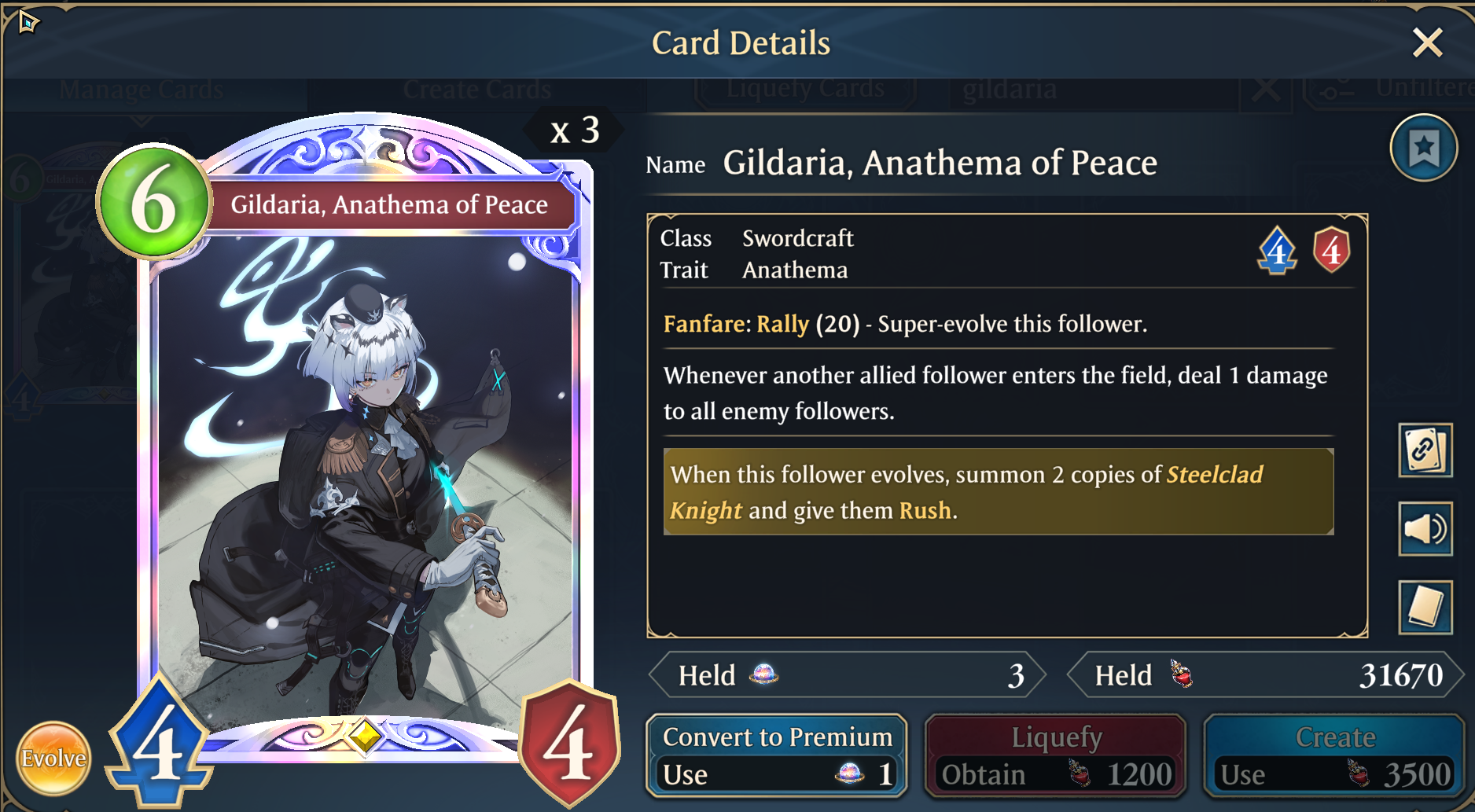Screen dimensions: 1475x812
Task: Click the blue attack 4 gem icon
Action: 1277,251
